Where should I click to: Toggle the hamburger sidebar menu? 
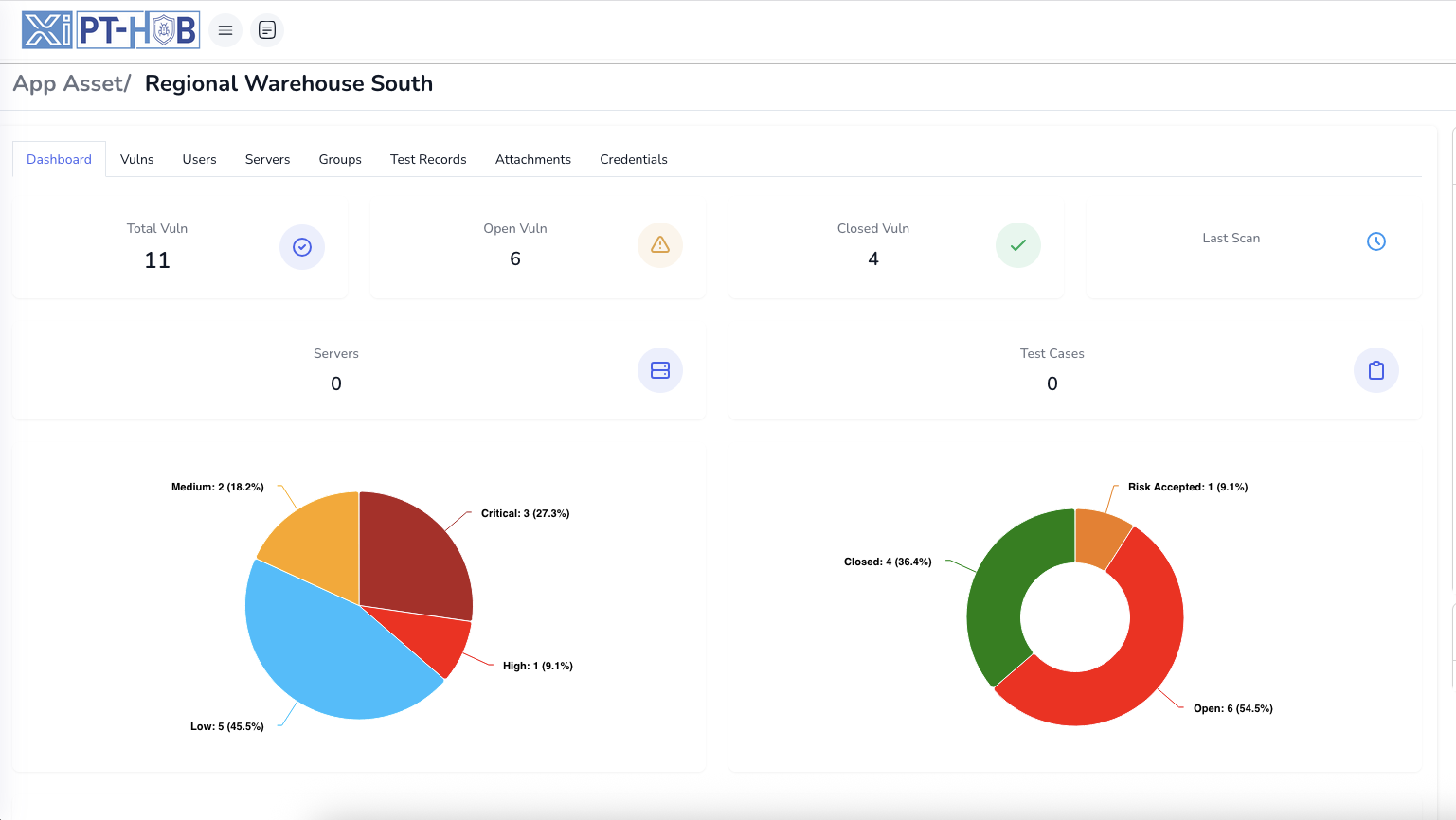click(x=225, y=30)
